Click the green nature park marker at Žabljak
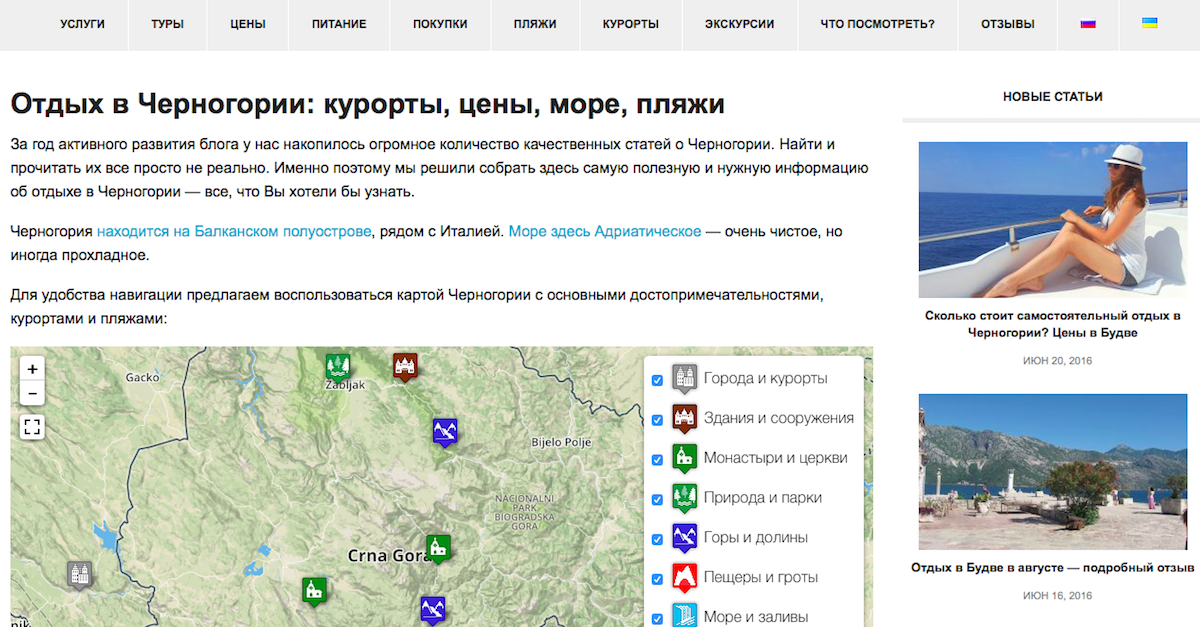The image size is (1200, 627). point(338,367)
